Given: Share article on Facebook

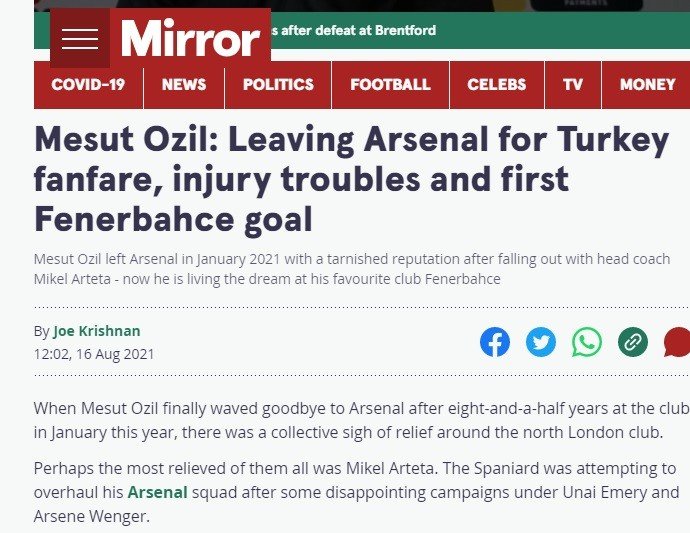Looking at the screenshot, I should pyautogui.click(x=495, y=342).
